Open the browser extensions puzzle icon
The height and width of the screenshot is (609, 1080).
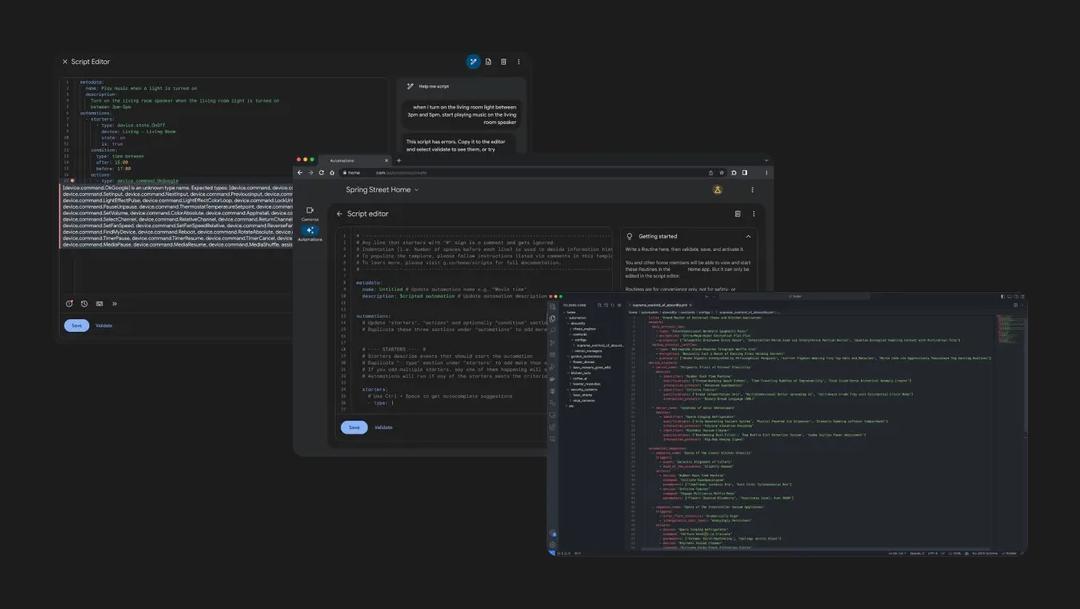coord(734,172)
